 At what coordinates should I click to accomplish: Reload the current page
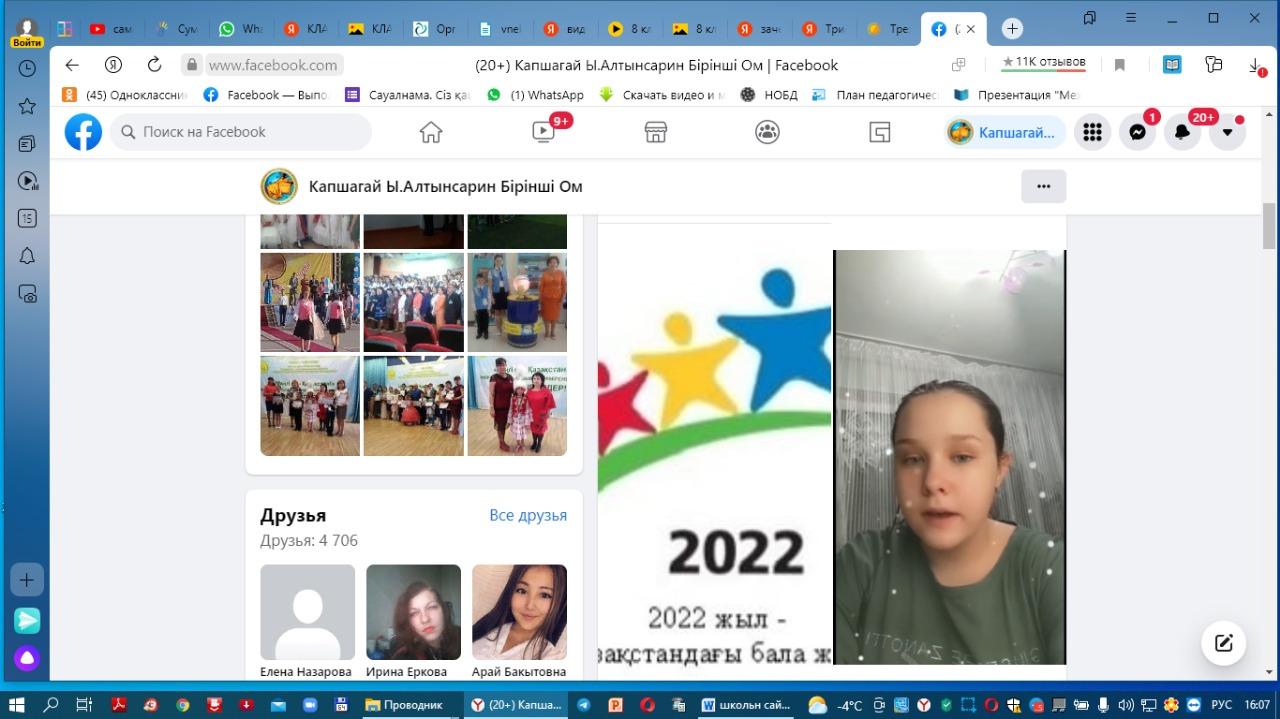coord(154,65)
